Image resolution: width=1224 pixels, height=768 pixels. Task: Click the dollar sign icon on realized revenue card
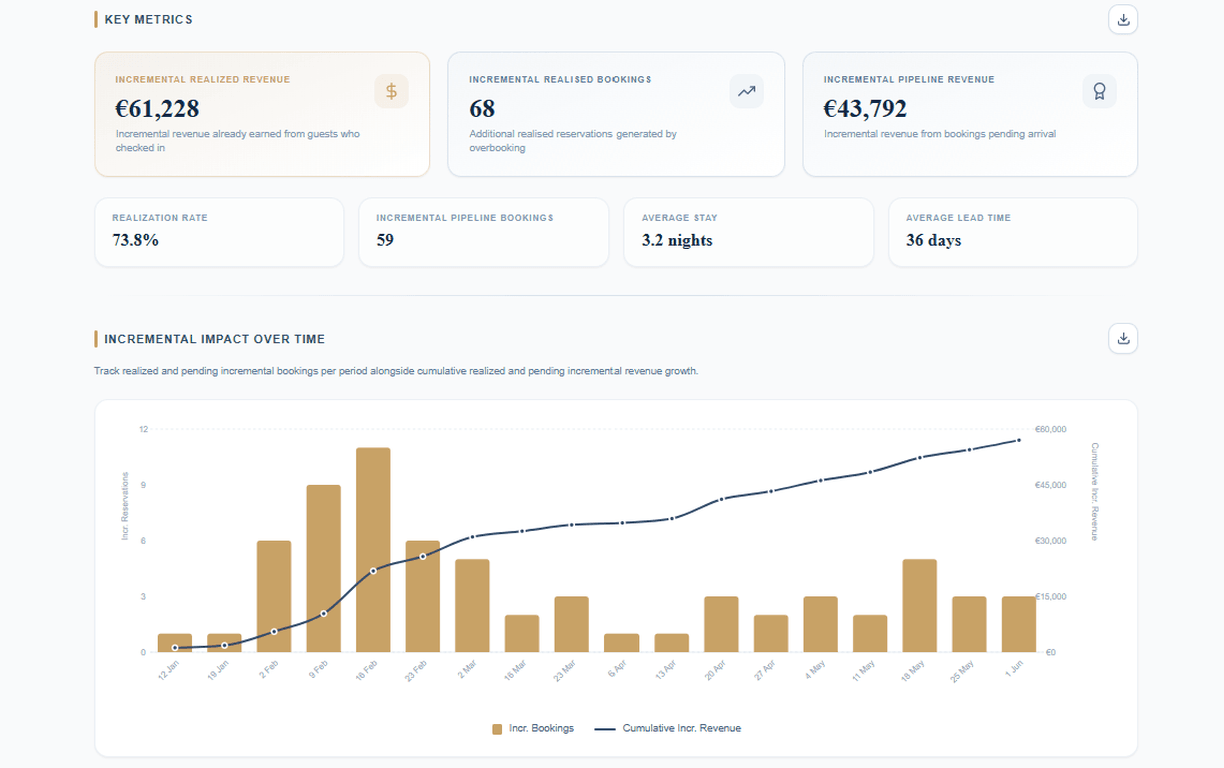point(391,91)
